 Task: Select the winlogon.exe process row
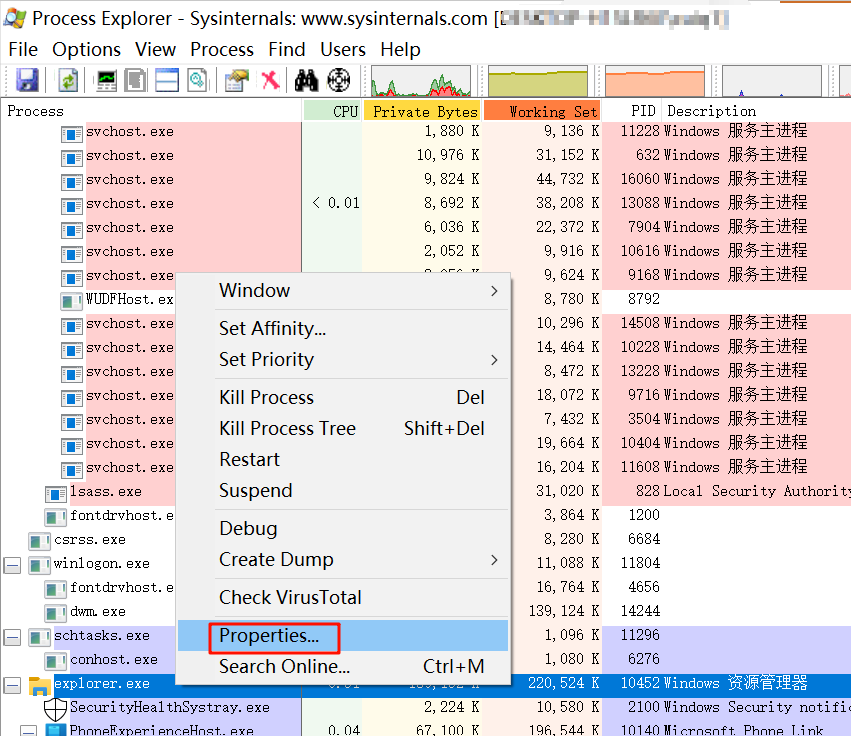point(426,563)
